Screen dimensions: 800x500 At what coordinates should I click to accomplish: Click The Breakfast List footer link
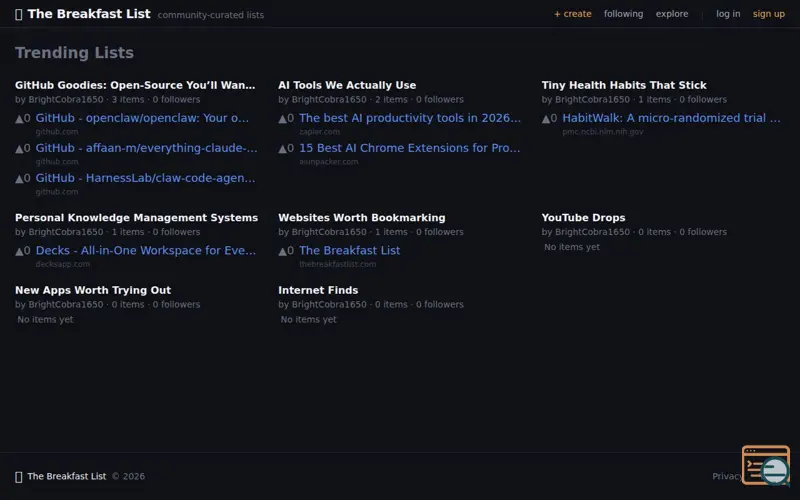[67, 477]
